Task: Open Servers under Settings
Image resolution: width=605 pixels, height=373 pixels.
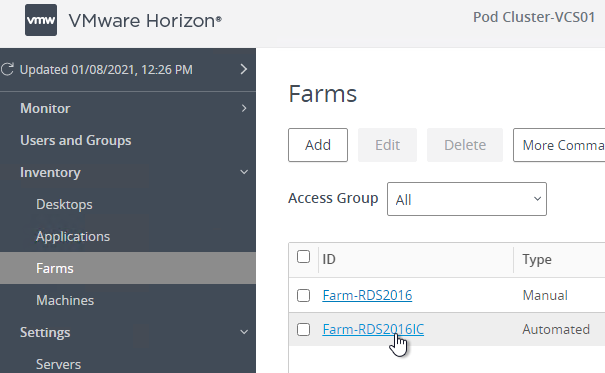Action: [59, 364]
